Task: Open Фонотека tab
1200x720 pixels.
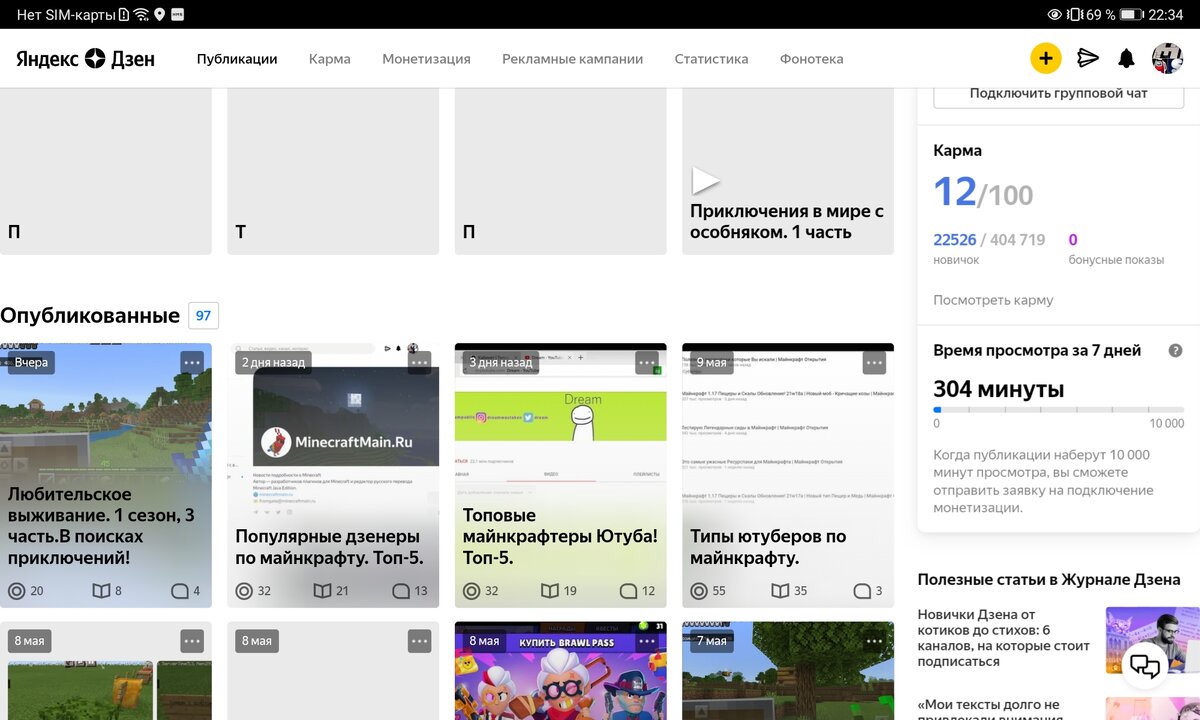Action: tap(812, 59)
